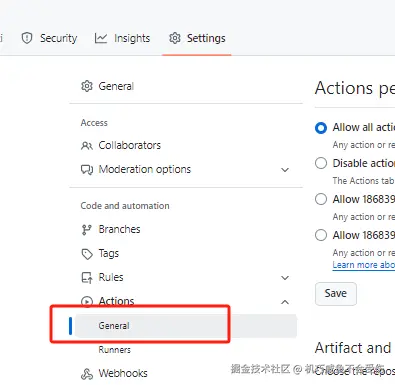Click the Actions permissions heading

coord(355,88)
